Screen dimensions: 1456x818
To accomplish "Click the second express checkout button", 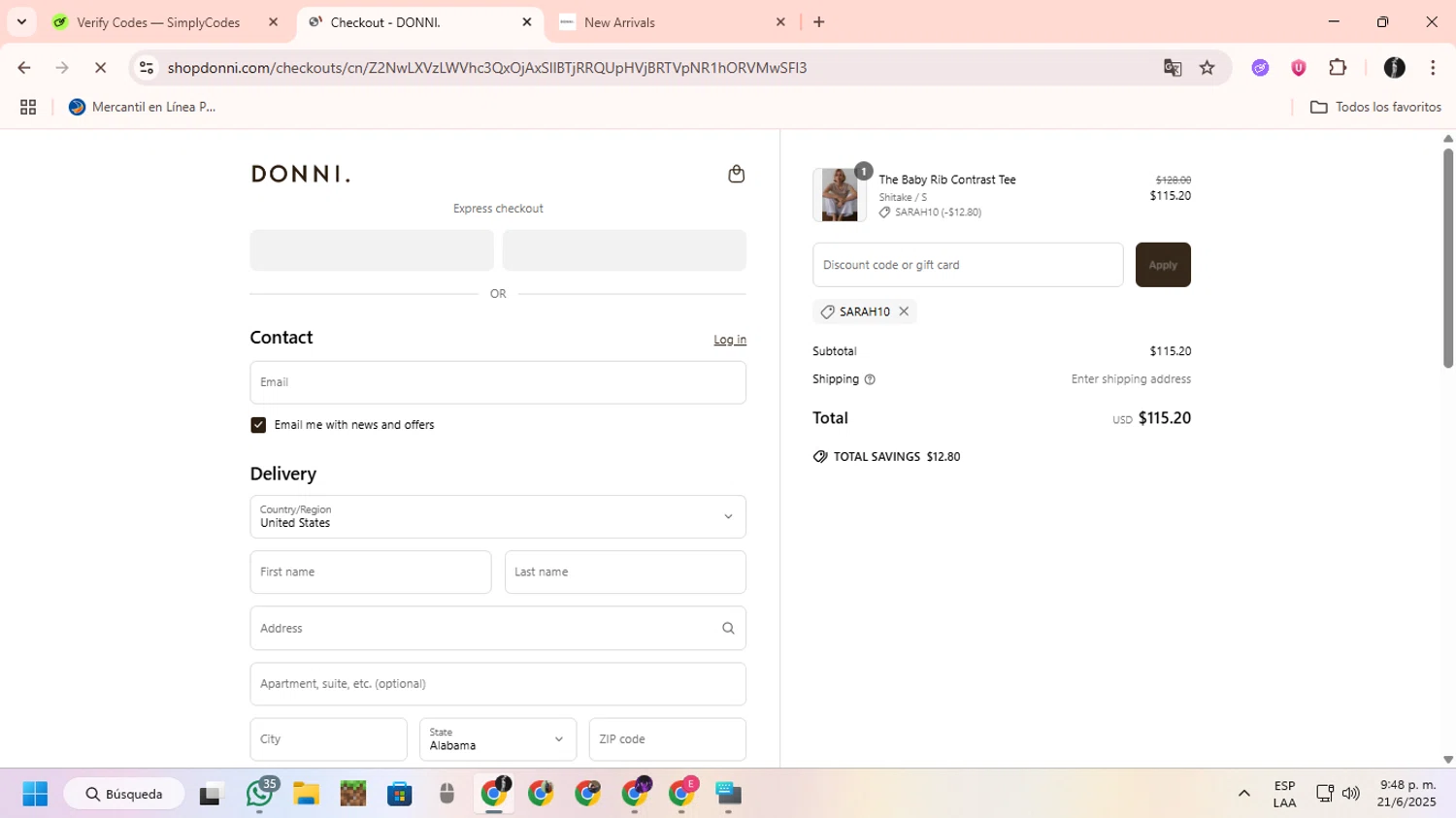I will (624, 250).
